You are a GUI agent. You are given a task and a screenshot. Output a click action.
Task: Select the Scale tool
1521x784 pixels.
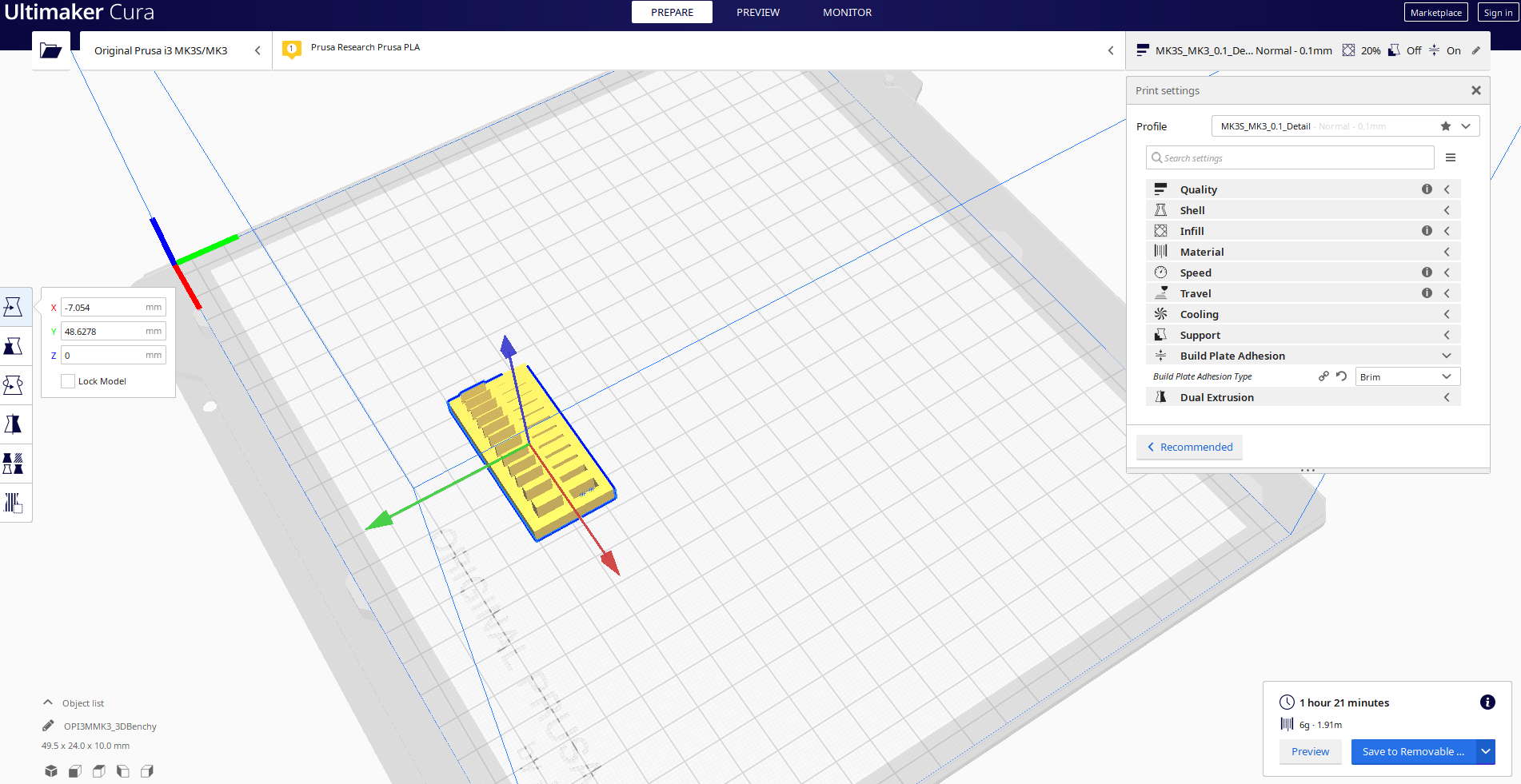14,346
